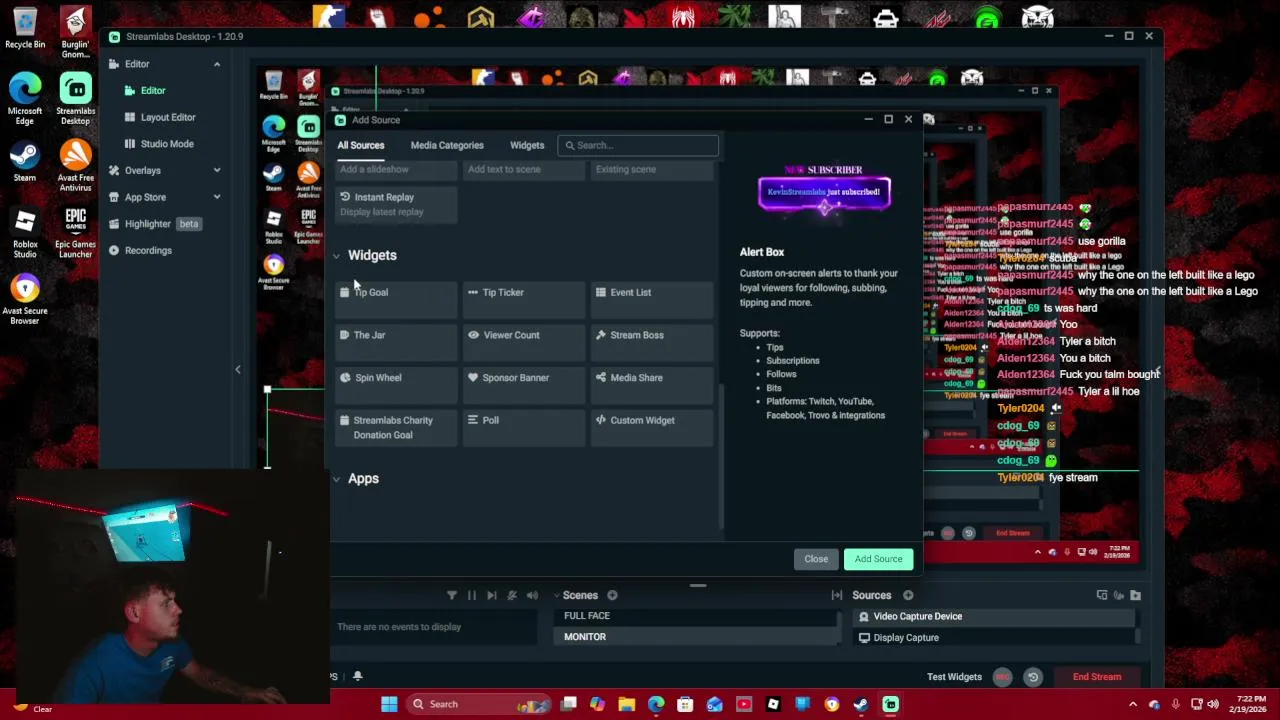Open notifications bell in status bar

[x=357, y=677]
